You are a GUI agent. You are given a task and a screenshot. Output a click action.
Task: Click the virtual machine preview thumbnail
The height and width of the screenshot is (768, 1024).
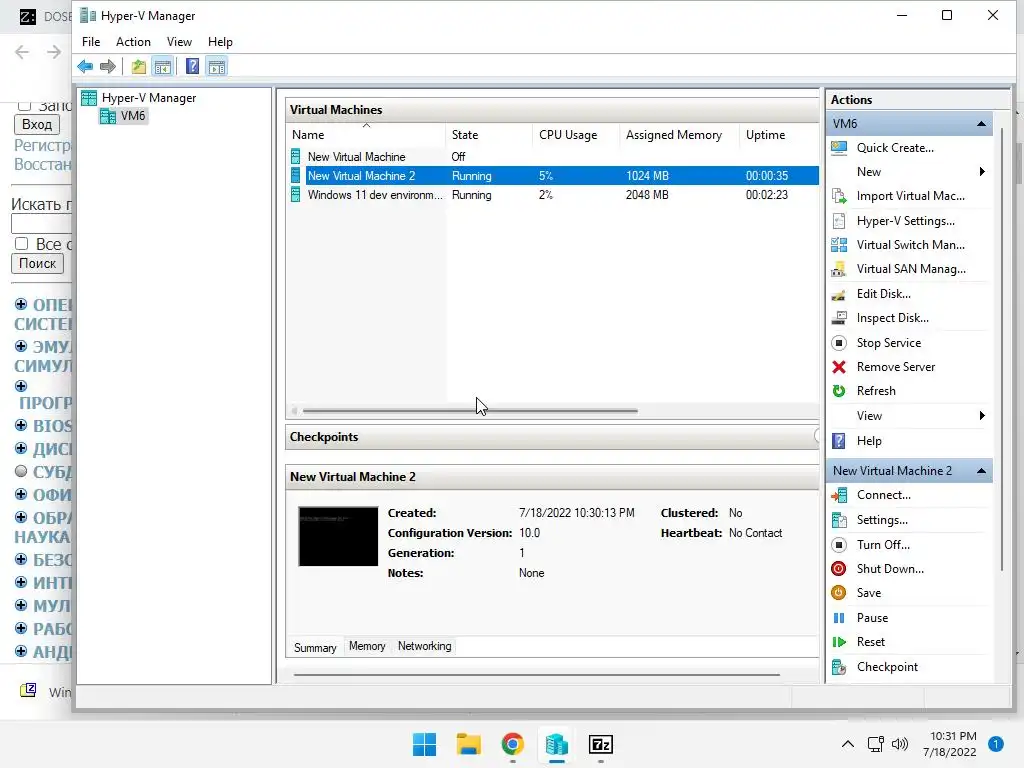coord(338,536)
